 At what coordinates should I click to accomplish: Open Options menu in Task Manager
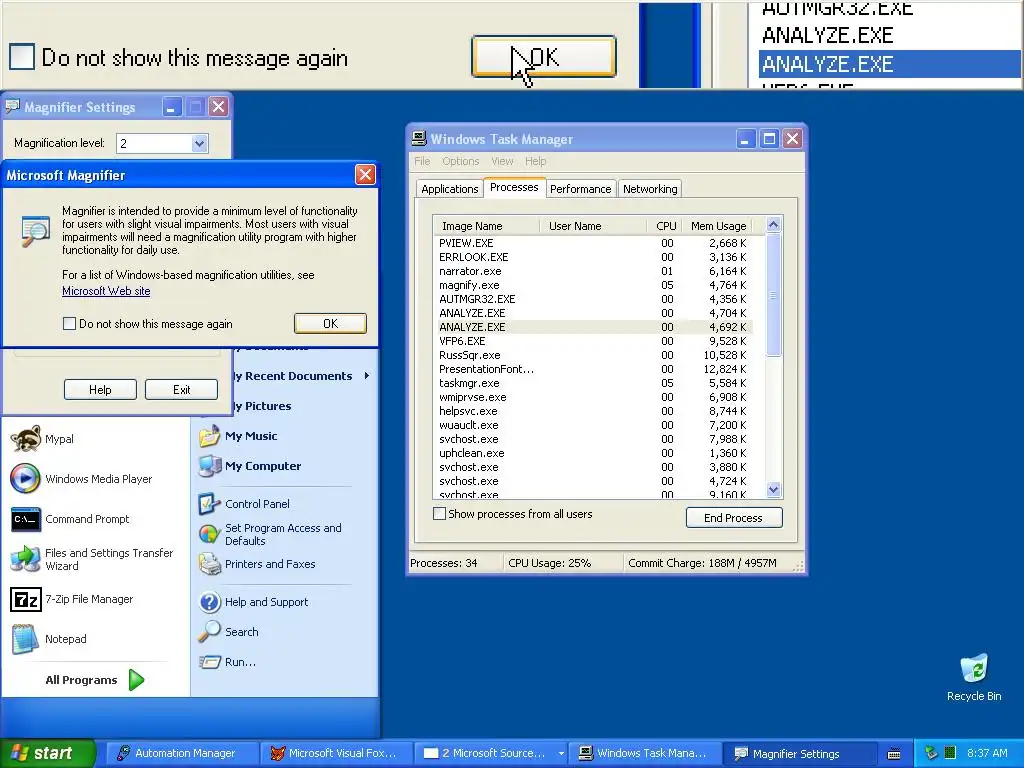(460, 161)
